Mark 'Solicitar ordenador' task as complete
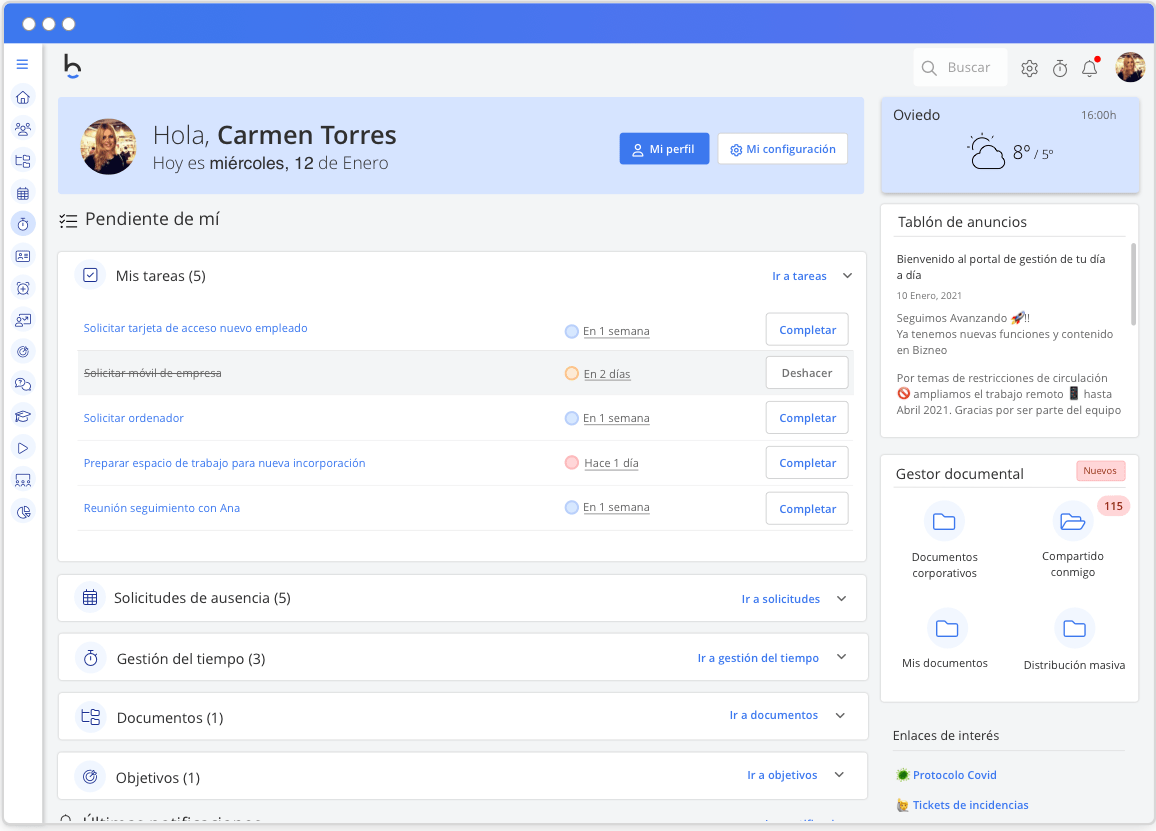Viewport: 1156px width, 831px height. pos(806,417)
